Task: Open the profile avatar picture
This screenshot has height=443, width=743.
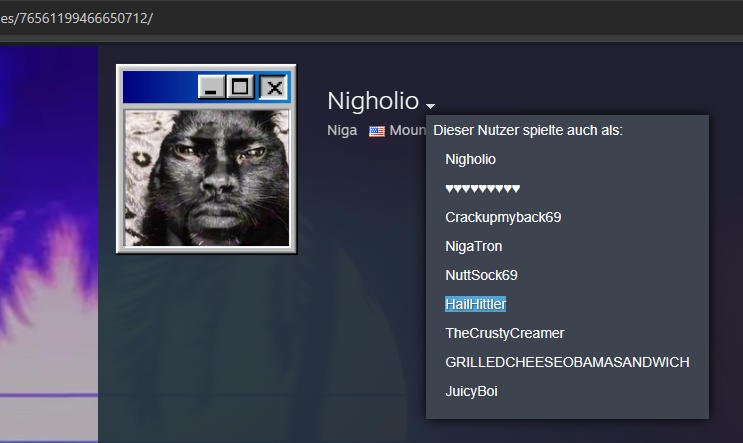Action: 206,177
